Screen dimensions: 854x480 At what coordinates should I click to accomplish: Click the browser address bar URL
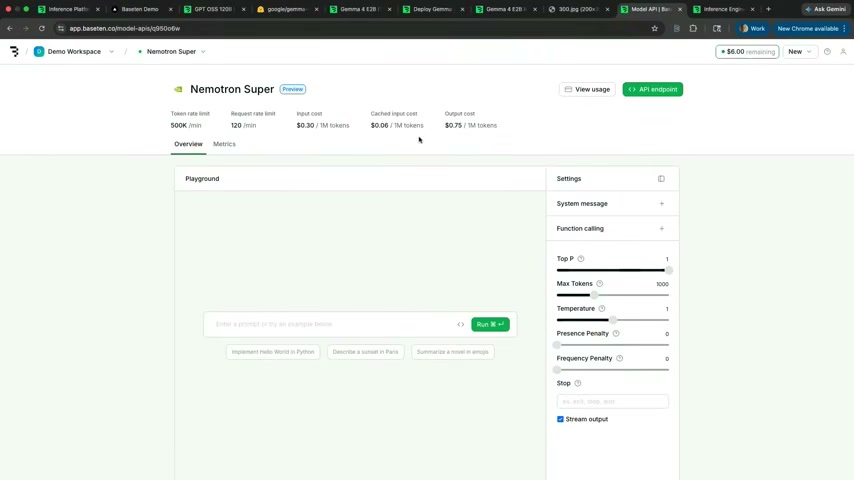click(125, 28)
